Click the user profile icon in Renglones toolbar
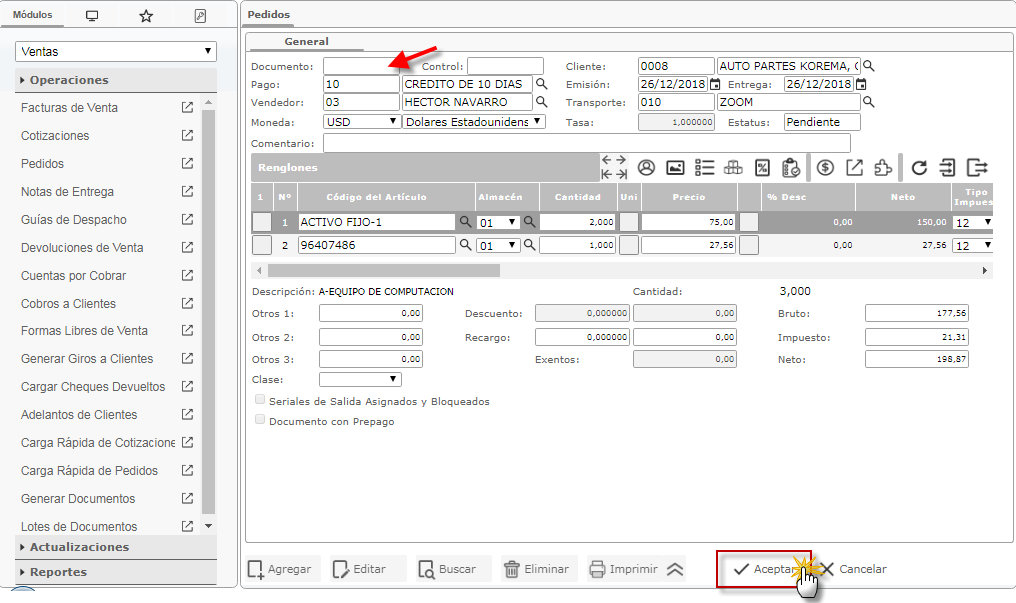 point(646,168)
